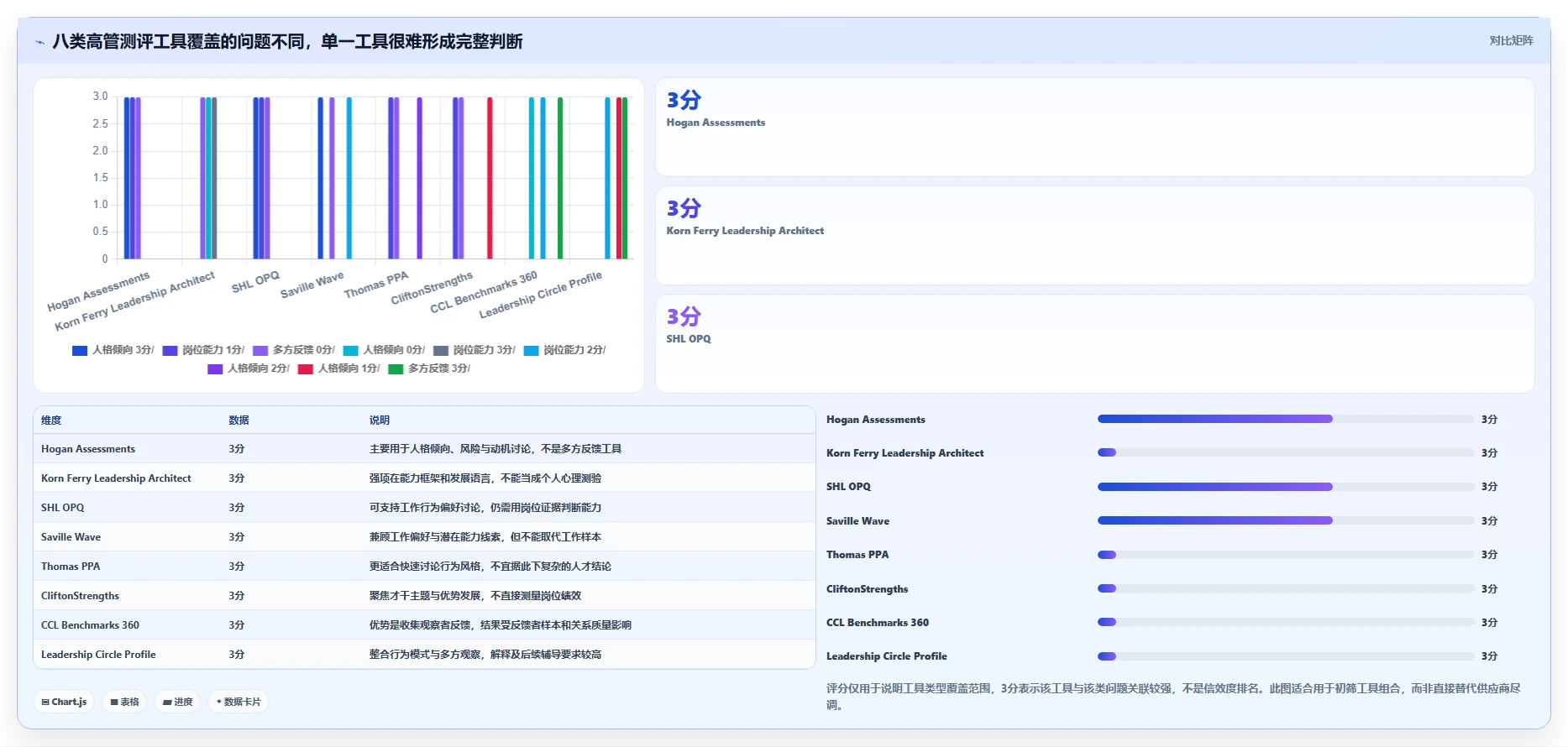Click the note 兼顾工作偏好与潜在能力线索
This screenshot has height=747, width=1568.
485,537
